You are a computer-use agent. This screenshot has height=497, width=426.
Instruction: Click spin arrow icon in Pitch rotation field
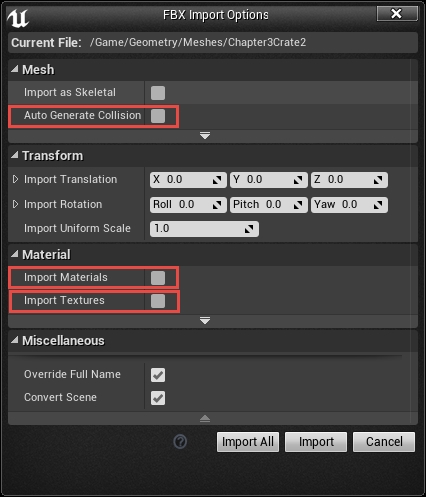point(298,205)
